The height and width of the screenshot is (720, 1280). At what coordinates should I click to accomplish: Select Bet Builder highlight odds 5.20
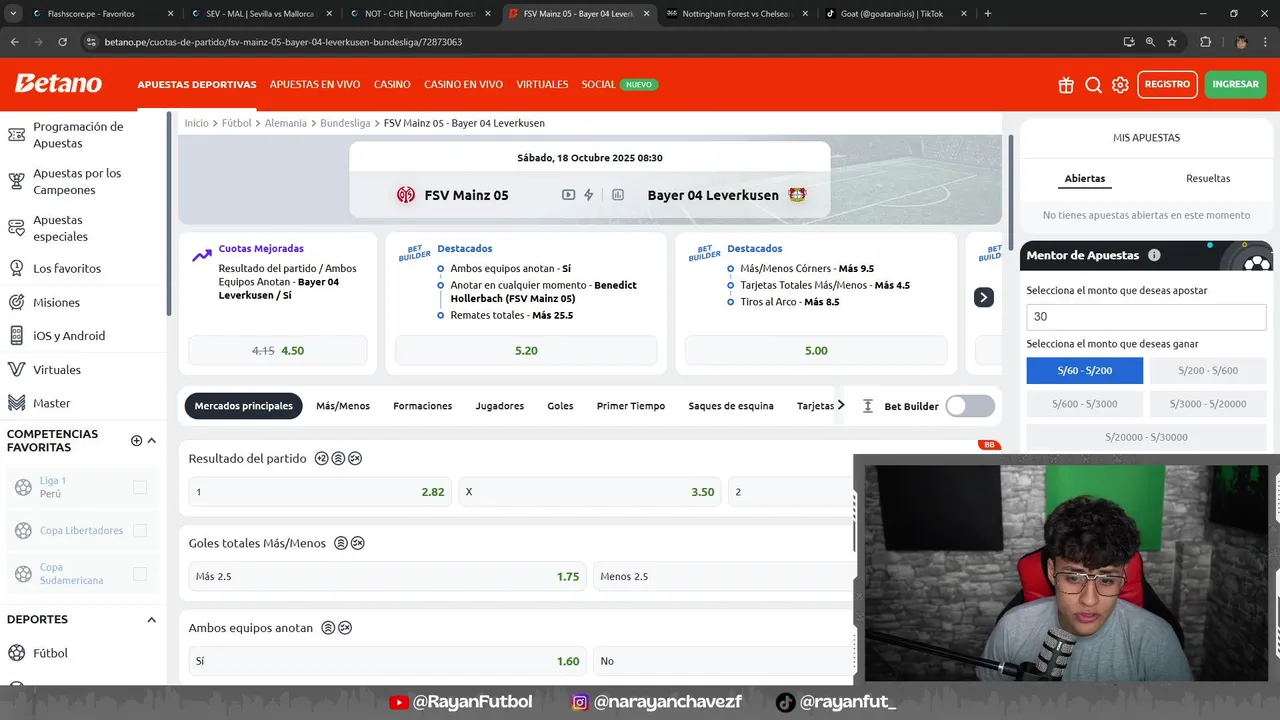point(526,351)
